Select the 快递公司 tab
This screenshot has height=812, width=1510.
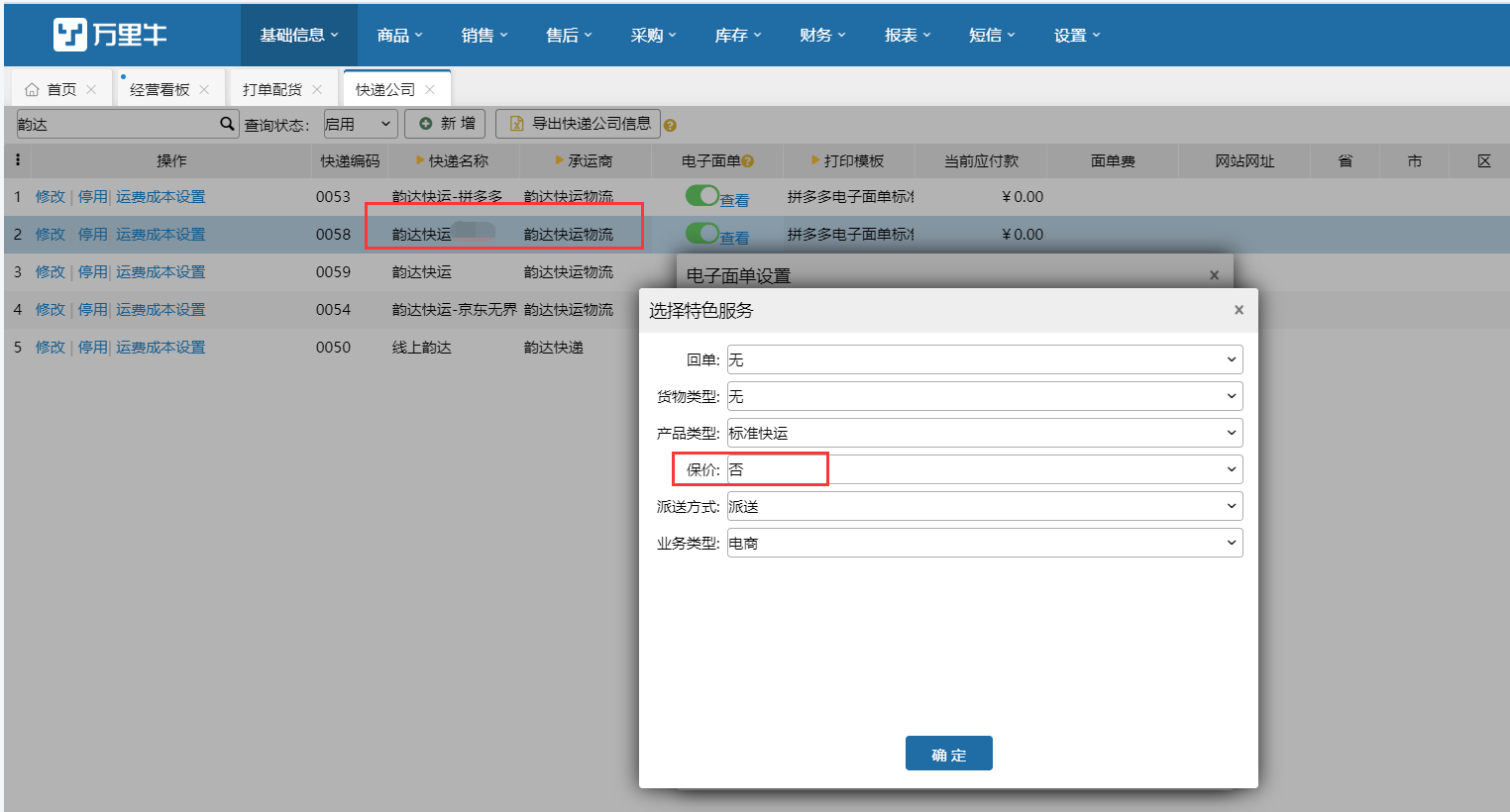(x=385, y=89)
